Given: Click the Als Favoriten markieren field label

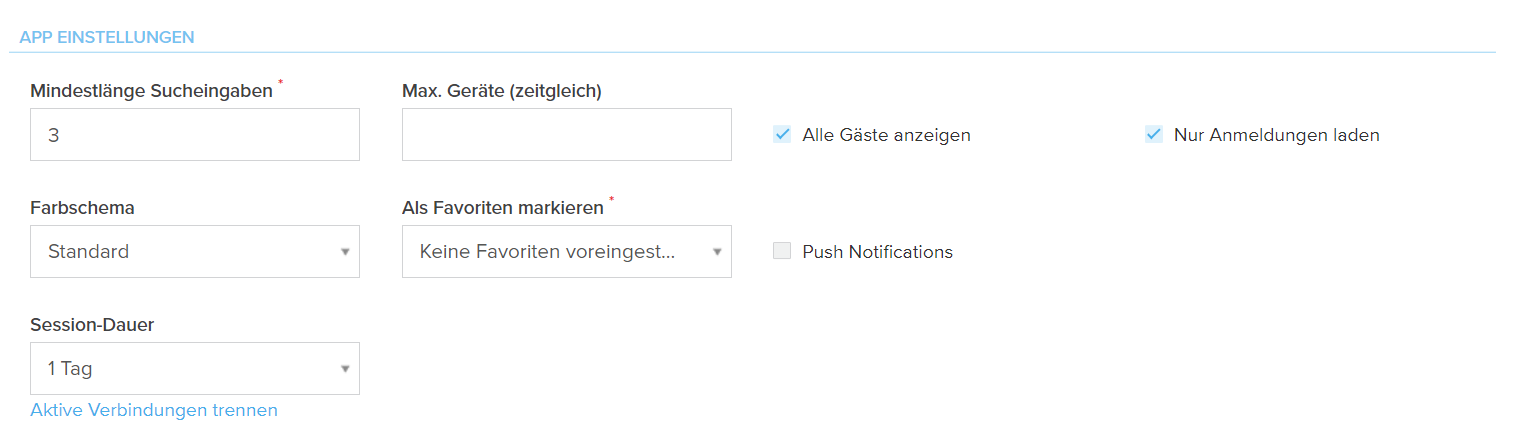Looking at the screenshot, I should point(502,208).
